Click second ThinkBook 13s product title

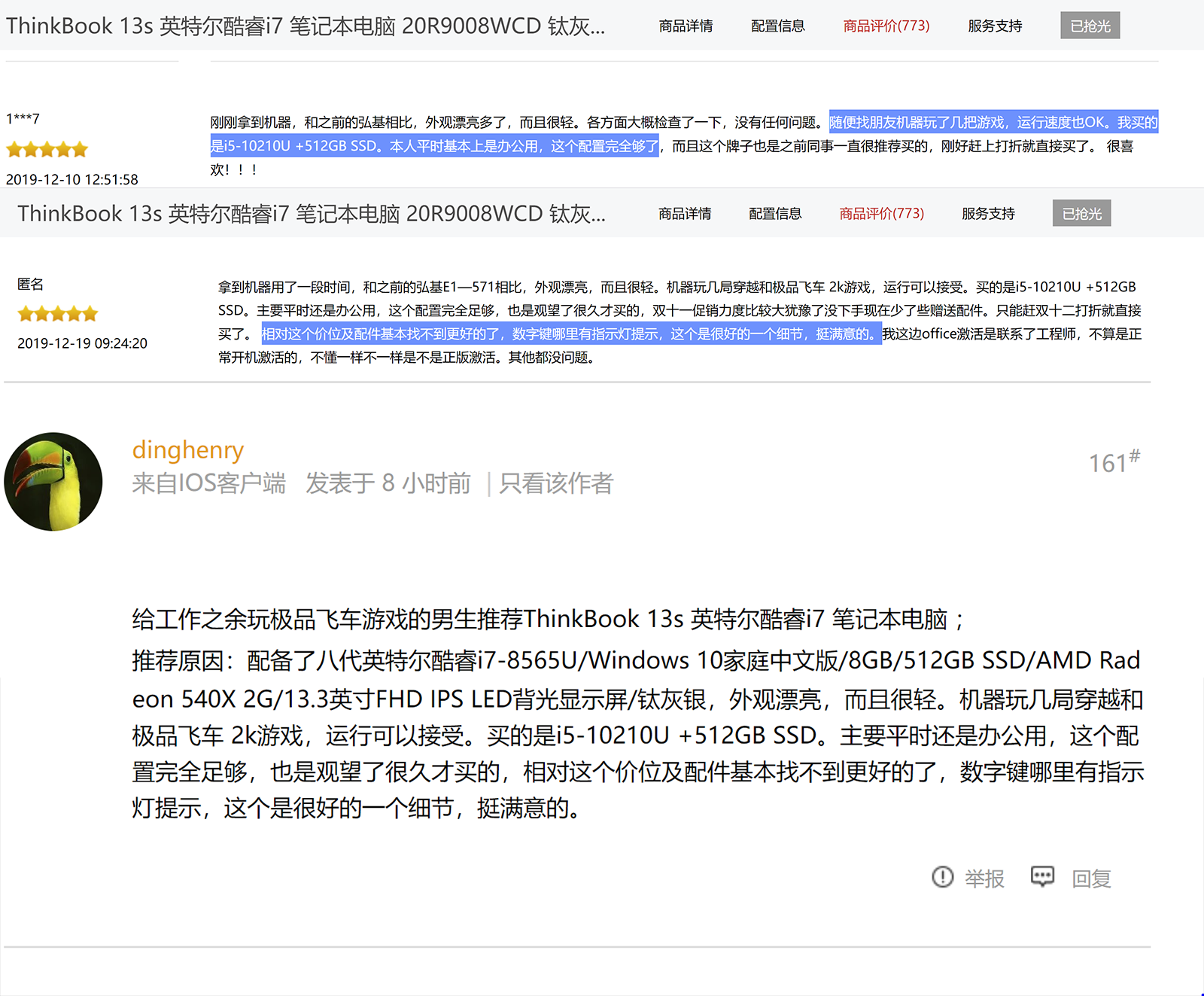(312, 214)
